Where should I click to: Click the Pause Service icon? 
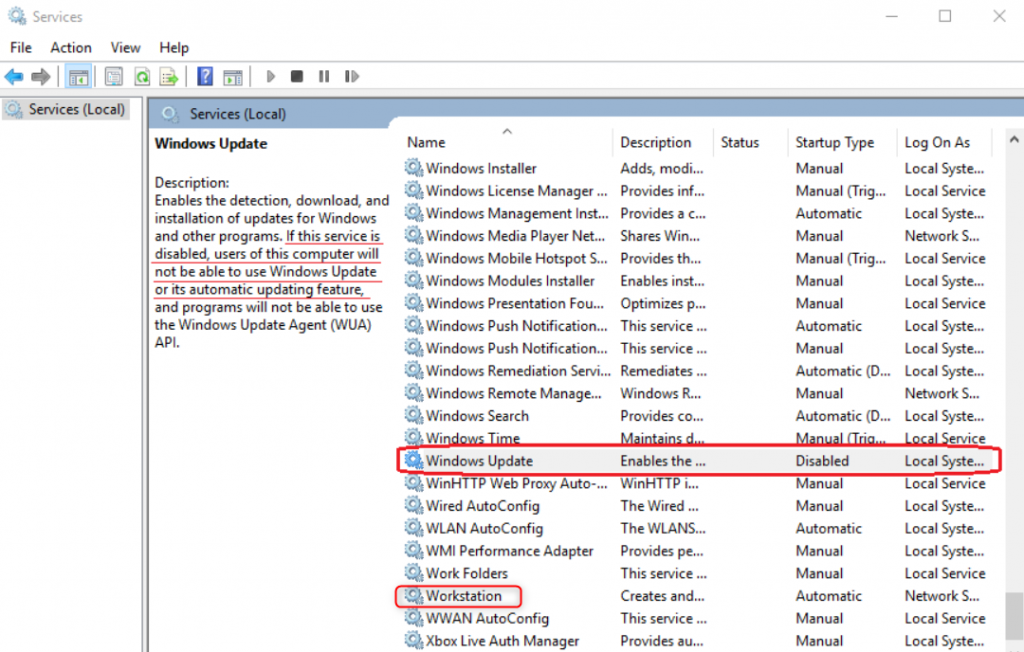pyautogui.click(x=324, y=76)
